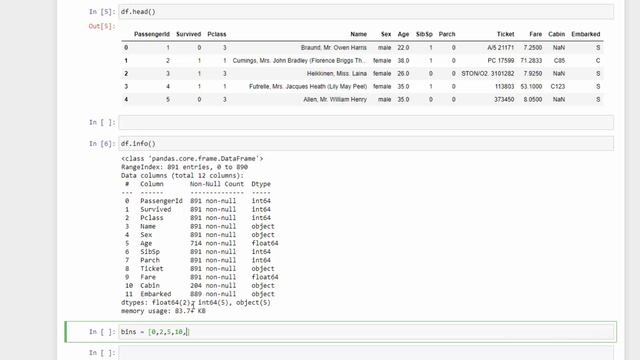The image size is (640, 360).
Task: Click the Pclass column header
Action: click(x=217, y=34)
